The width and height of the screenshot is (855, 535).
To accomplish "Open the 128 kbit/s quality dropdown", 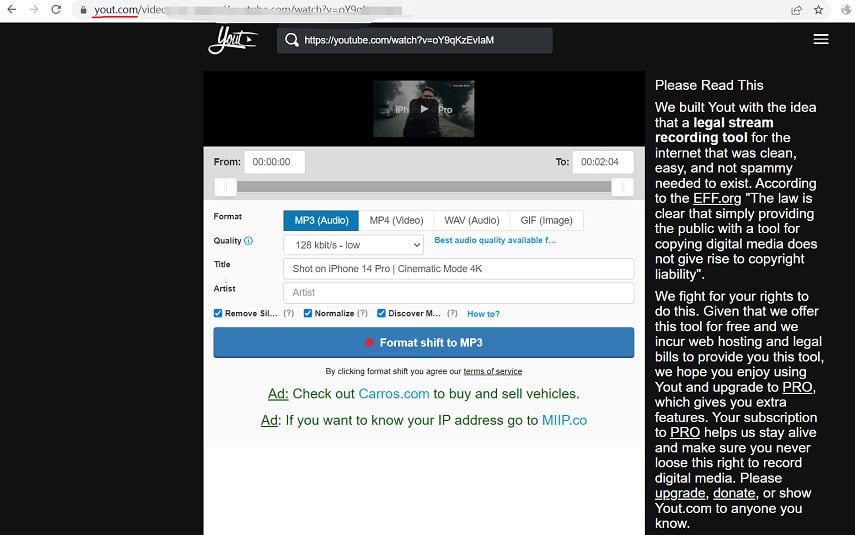I will (353, 245).
